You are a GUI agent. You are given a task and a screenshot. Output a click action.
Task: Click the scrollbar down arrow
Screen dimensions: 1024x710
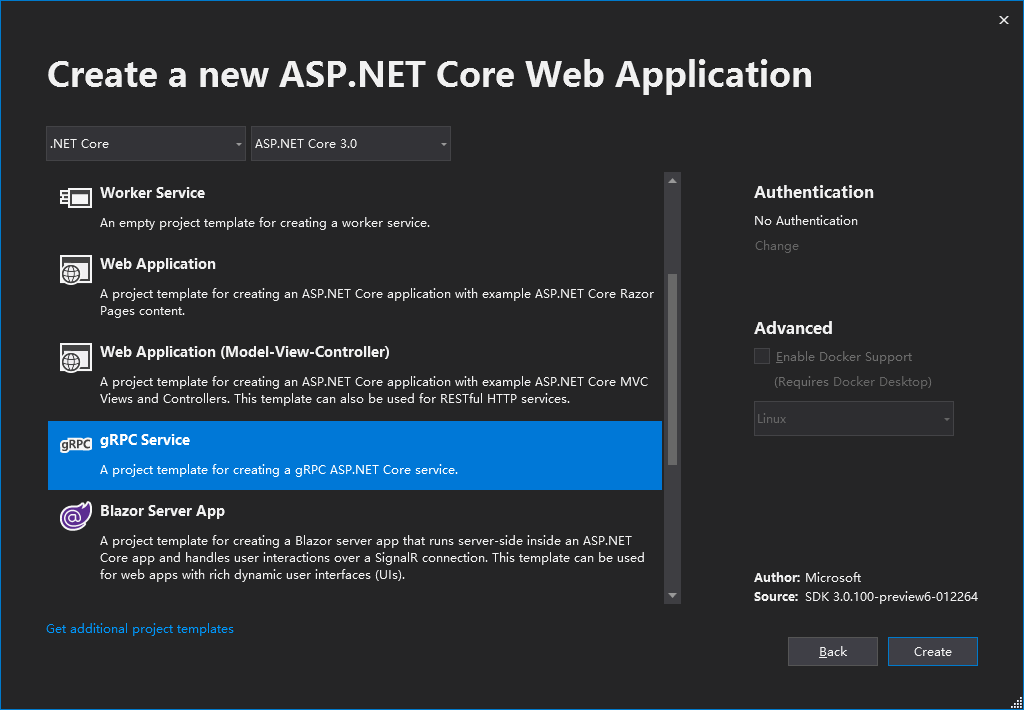(672, 593)
